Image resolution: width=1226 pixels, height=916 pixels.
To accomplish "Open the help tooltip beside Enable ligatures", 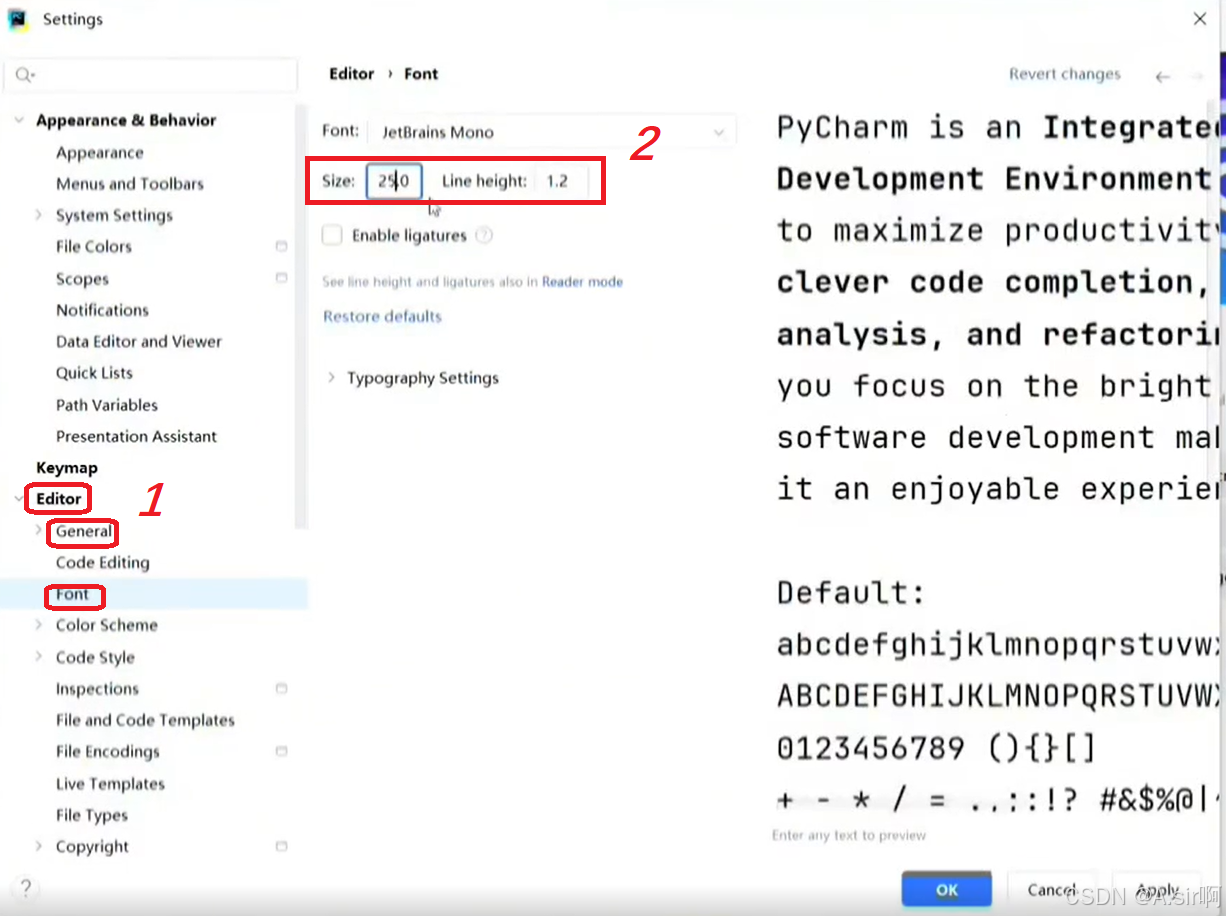I will [484, 235].
